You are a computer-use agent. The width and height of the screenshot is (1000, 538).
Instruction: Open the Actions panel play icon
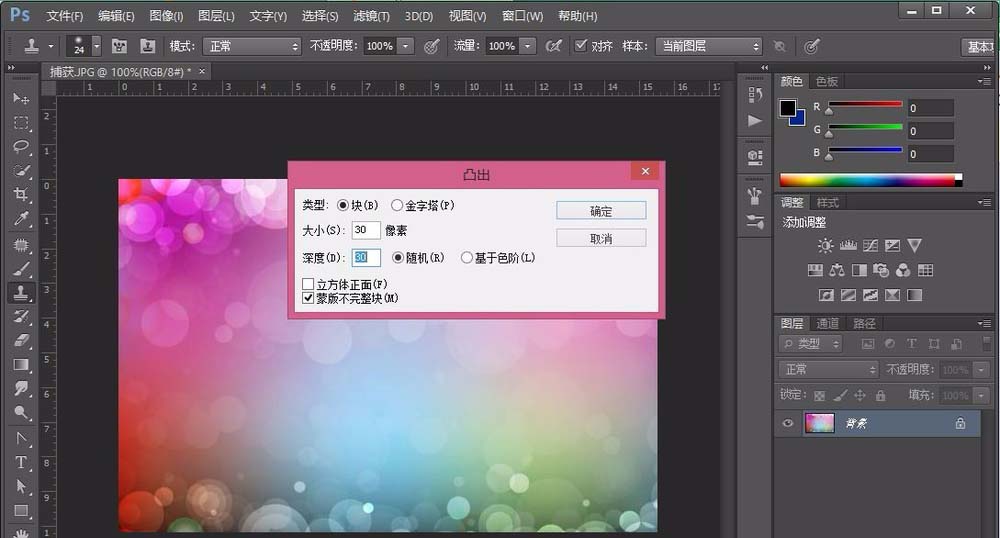(755, 120)
